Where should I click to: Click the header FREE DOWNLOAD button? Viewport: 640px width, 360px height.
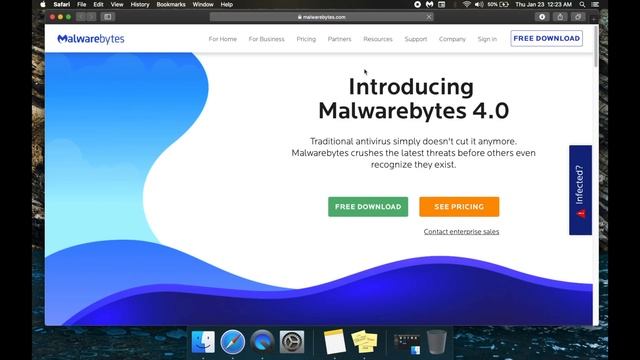point(547,38)
